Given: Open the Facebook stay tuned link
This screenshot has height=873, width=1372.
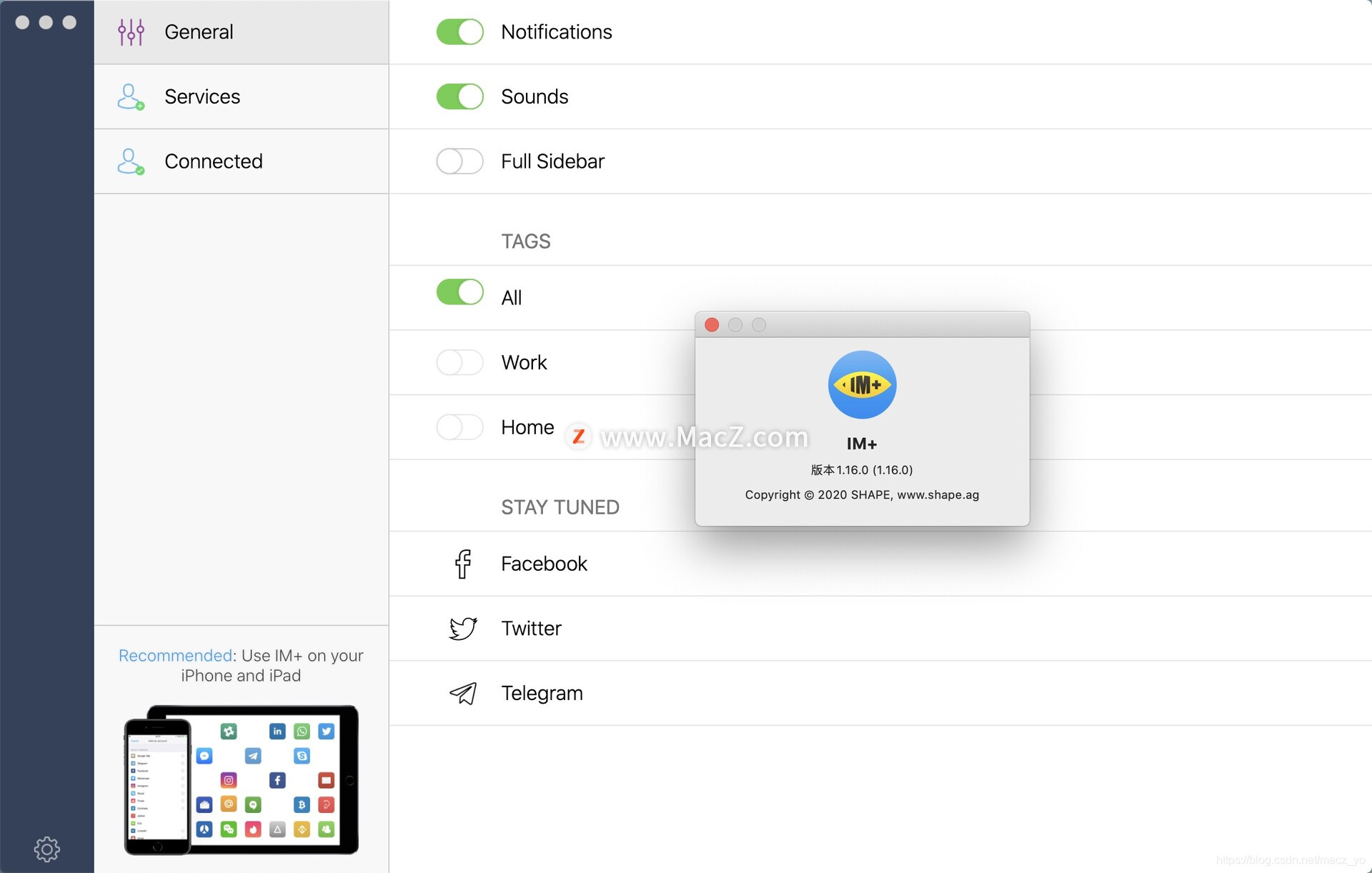Looking at the screenshot, I should pos(880,564).
